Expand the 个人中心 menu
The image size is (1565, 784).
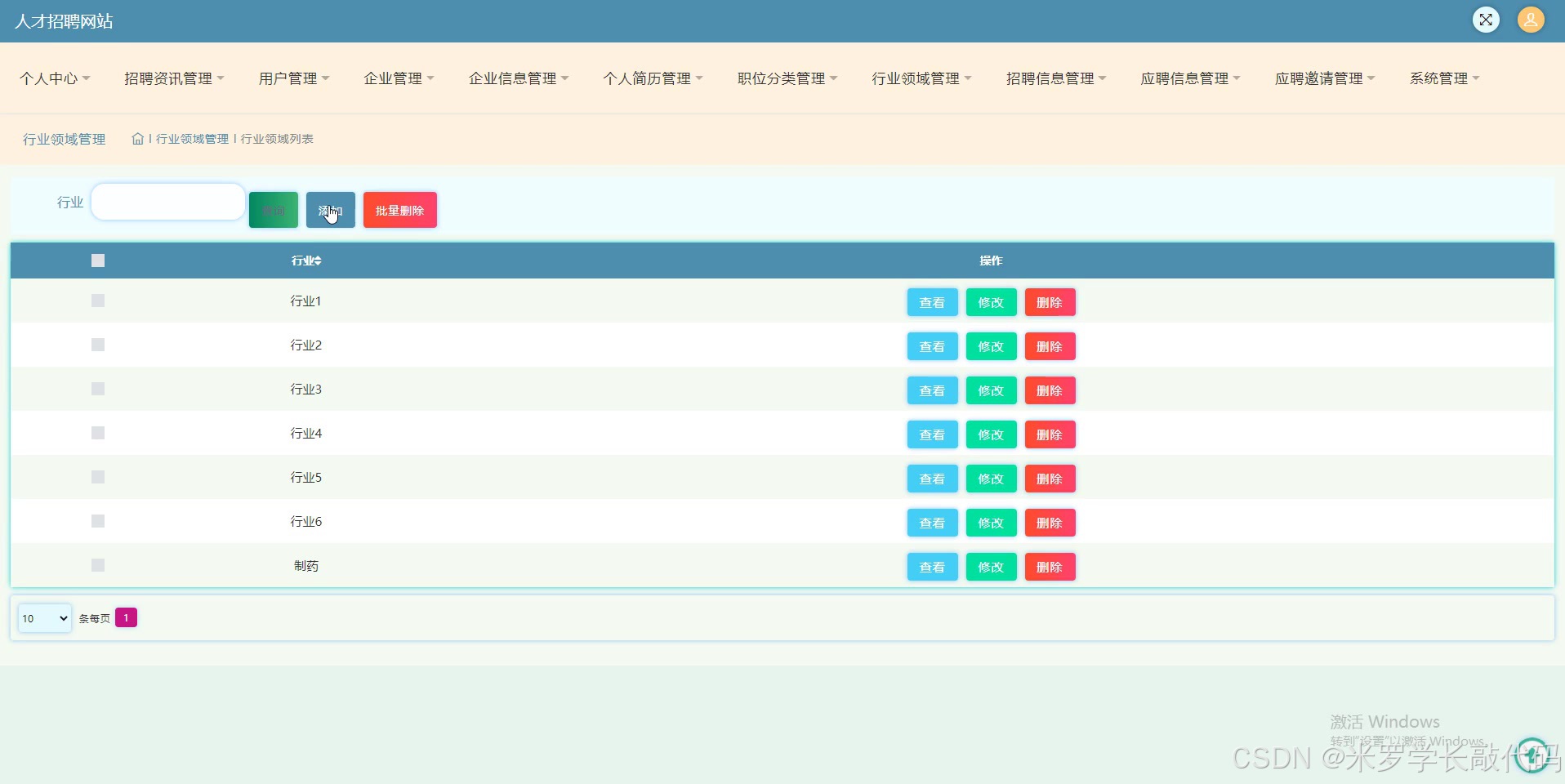click(x=55, y=78)
